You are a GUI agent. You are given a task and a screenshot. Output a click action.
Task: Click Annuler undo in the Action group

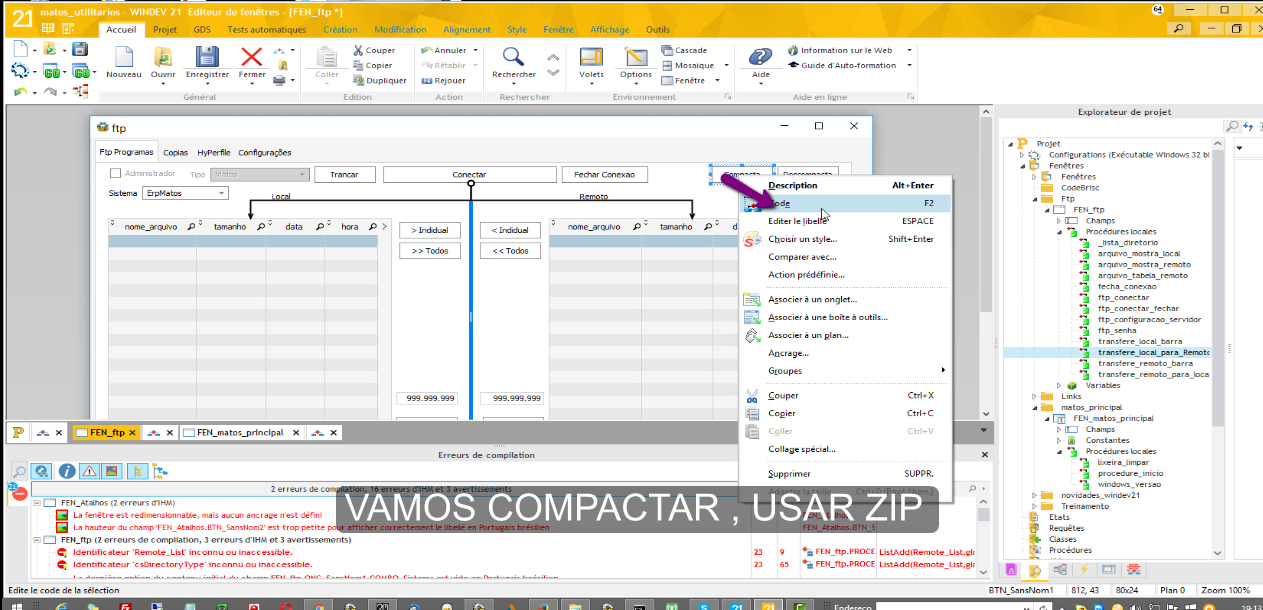[443, 50]
